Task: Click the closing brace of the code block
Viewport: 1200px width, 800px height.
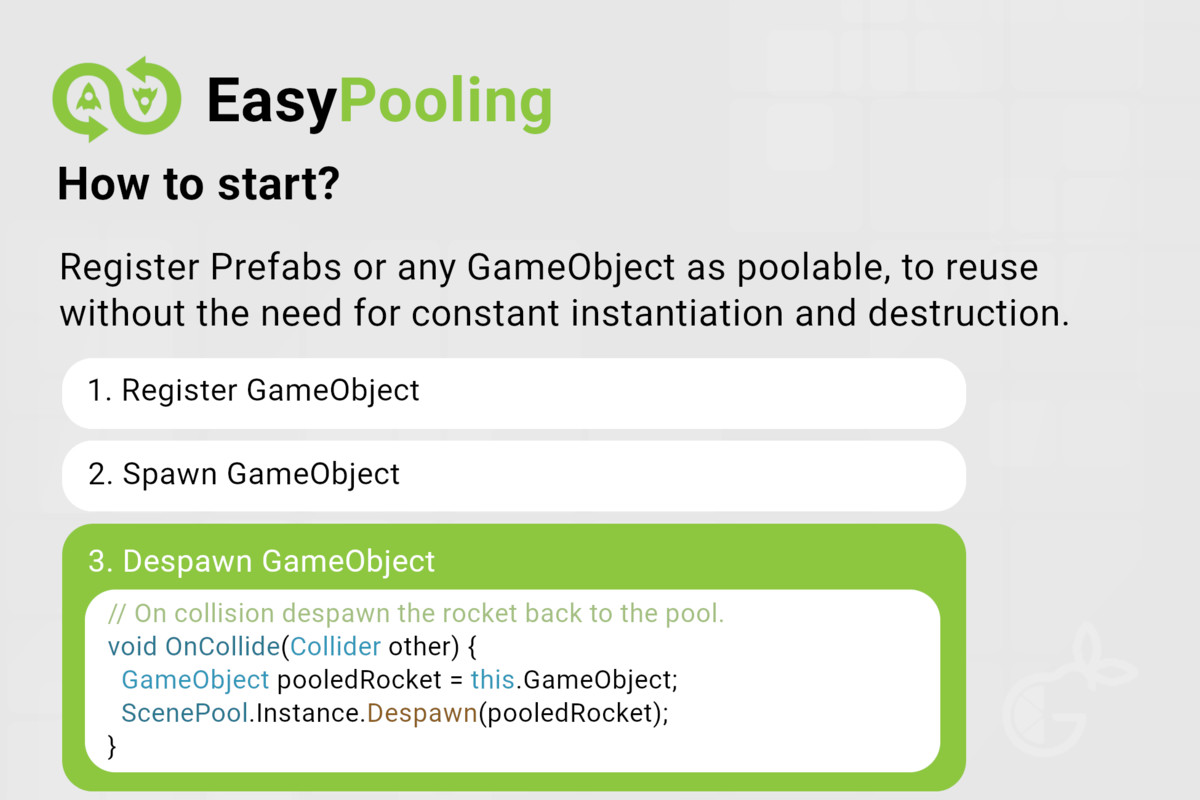Action: 112,747
